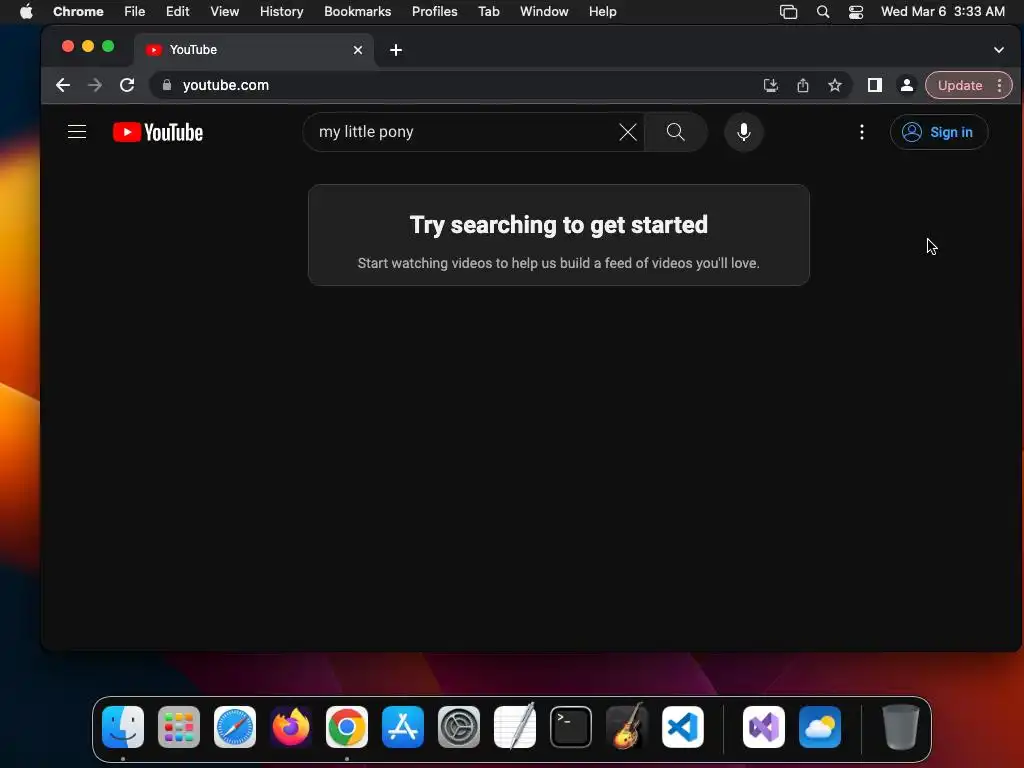Open Chrome profile icon
Image resolution: width=1024 pixels, height=768 pixels.
point(906,85)
